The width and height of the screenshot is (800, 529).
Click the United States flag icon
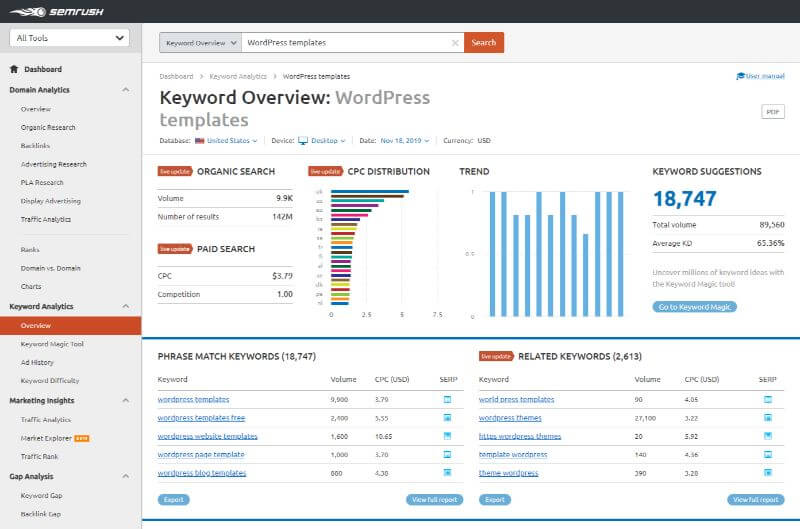199,141
